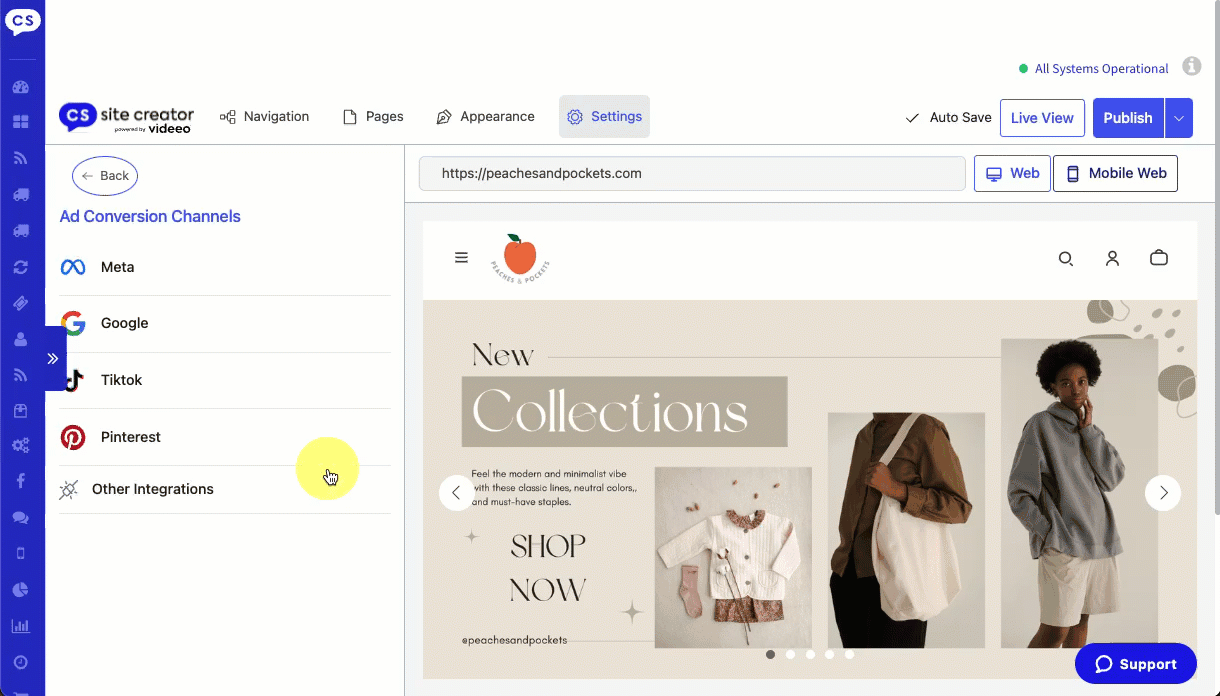Switch preview to Mobile Web view
Viewport: 1220px width, 696px height.
click(x=1116, y=173)
